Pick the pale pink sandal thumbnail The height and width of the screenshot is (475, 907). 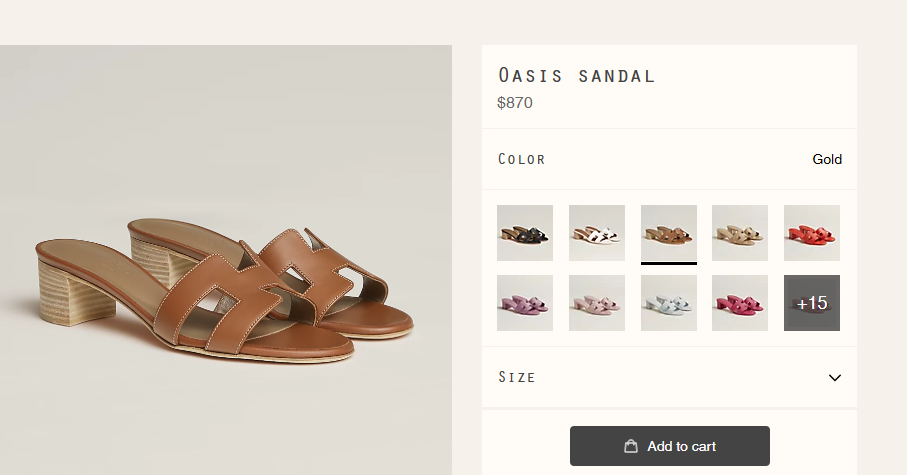tap(597, 303)
